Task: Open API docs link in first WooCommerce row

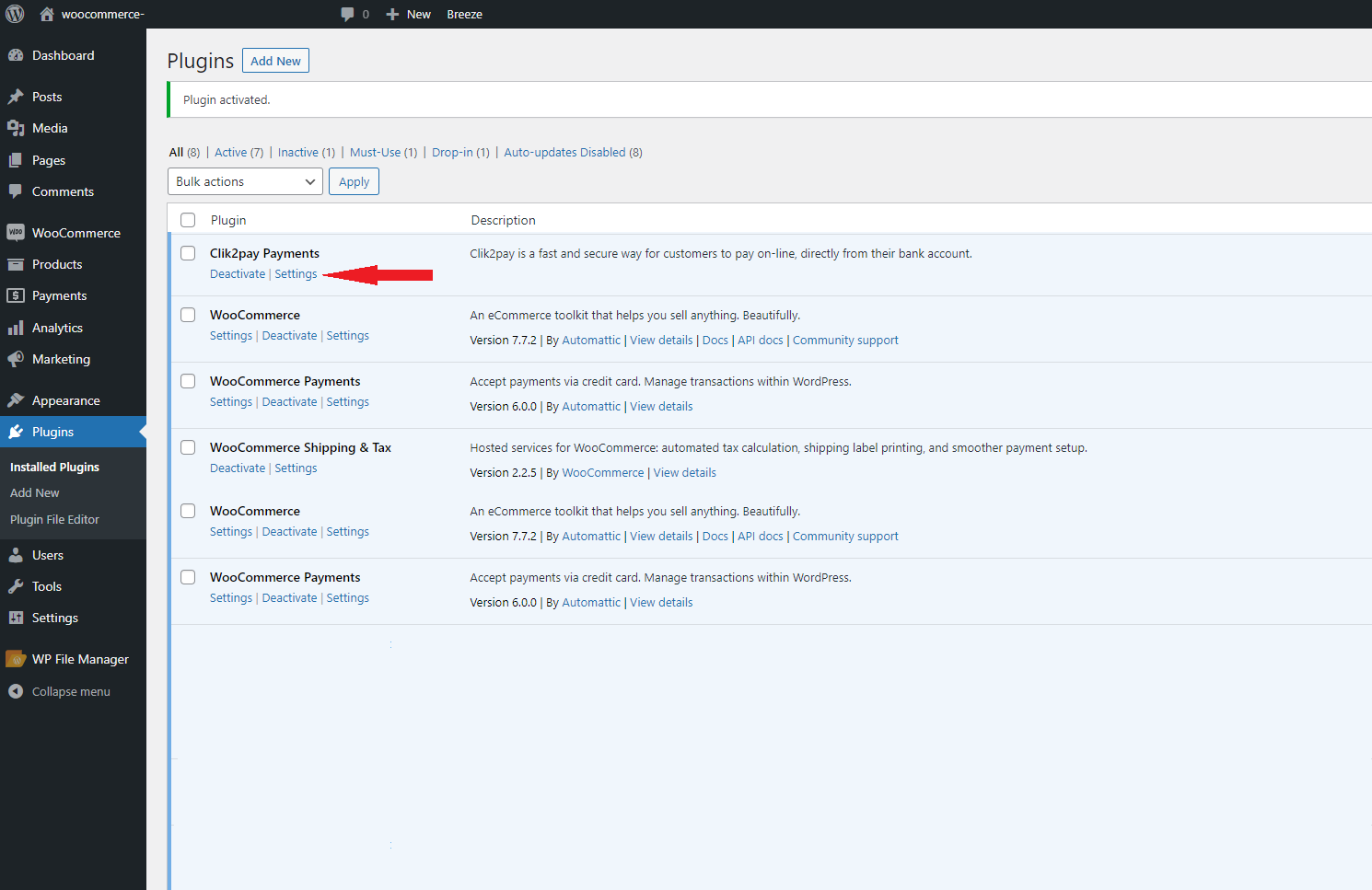Action: [x=761, y=341]
